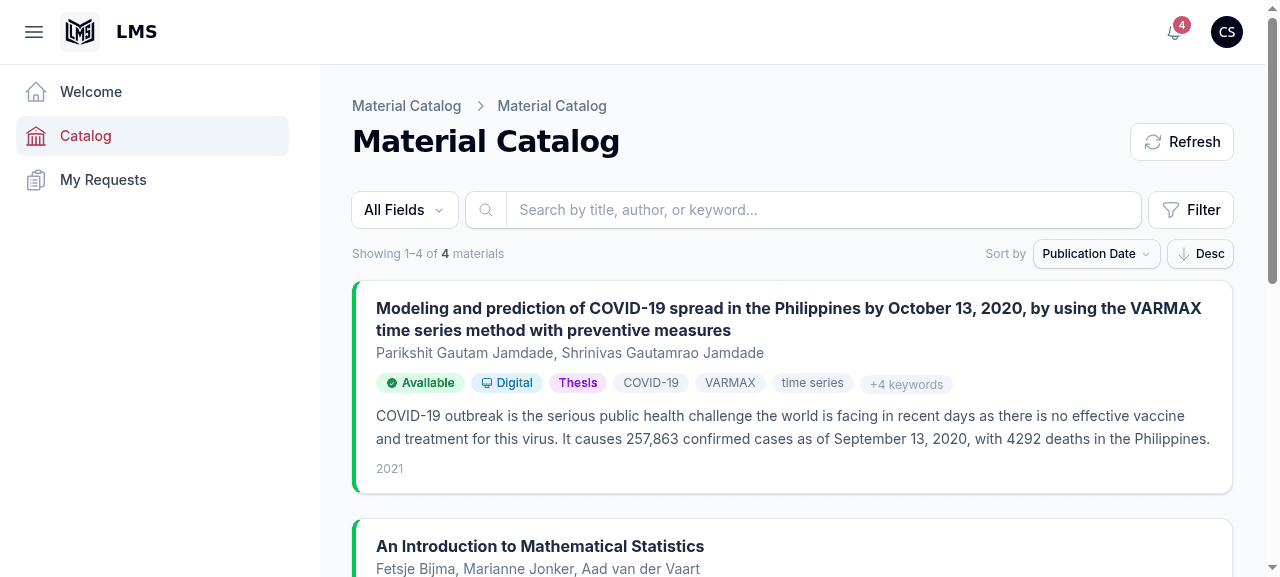Click the page vertical scrollbar
The height and width of the screenshot is (577, 1280).
1272,150
